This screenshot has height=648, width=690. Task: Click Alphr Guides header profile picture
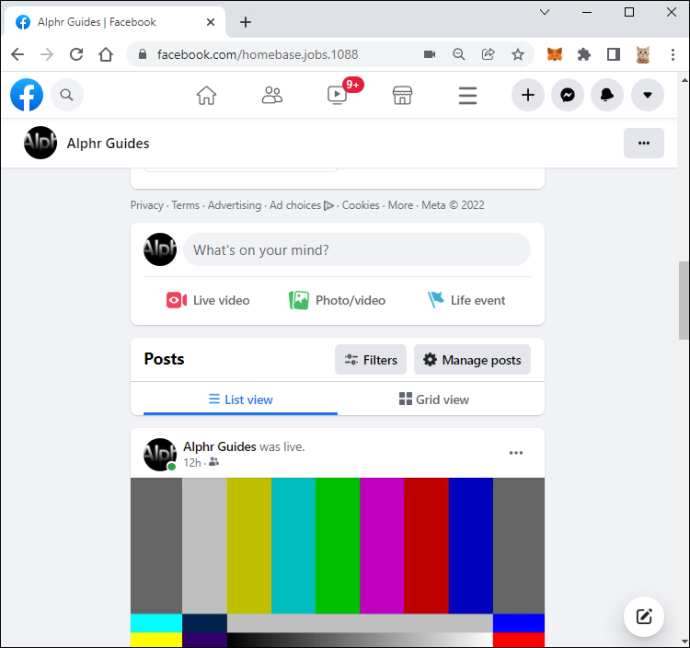(x=40, y=143)
